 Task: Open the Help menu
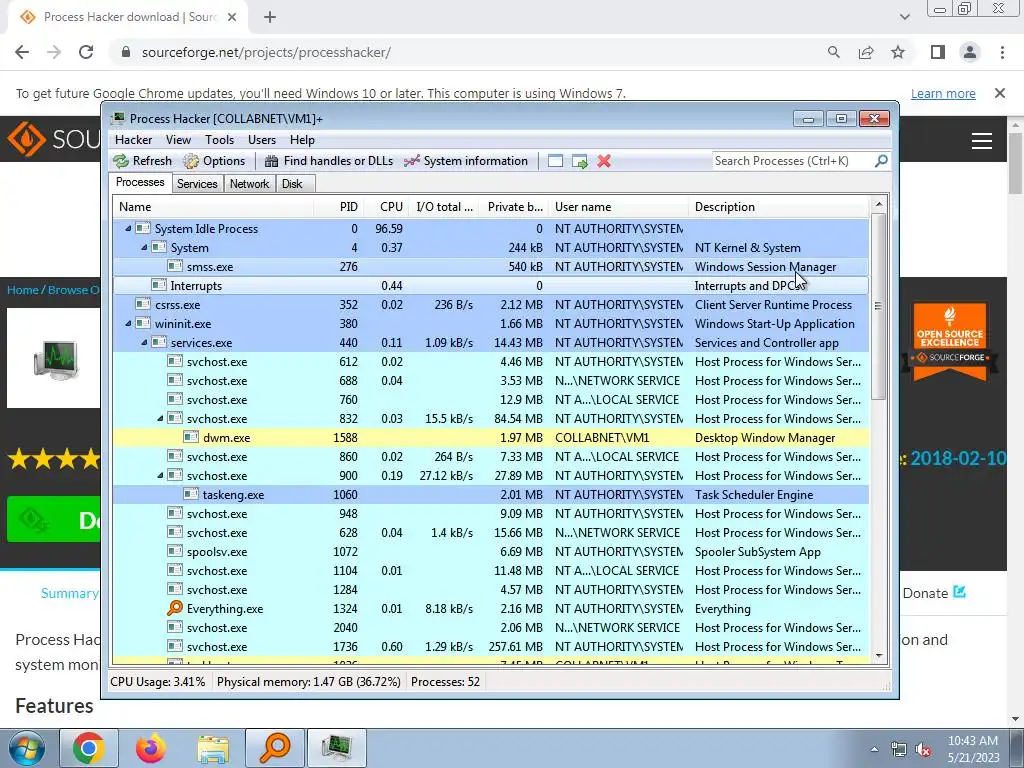302,140
